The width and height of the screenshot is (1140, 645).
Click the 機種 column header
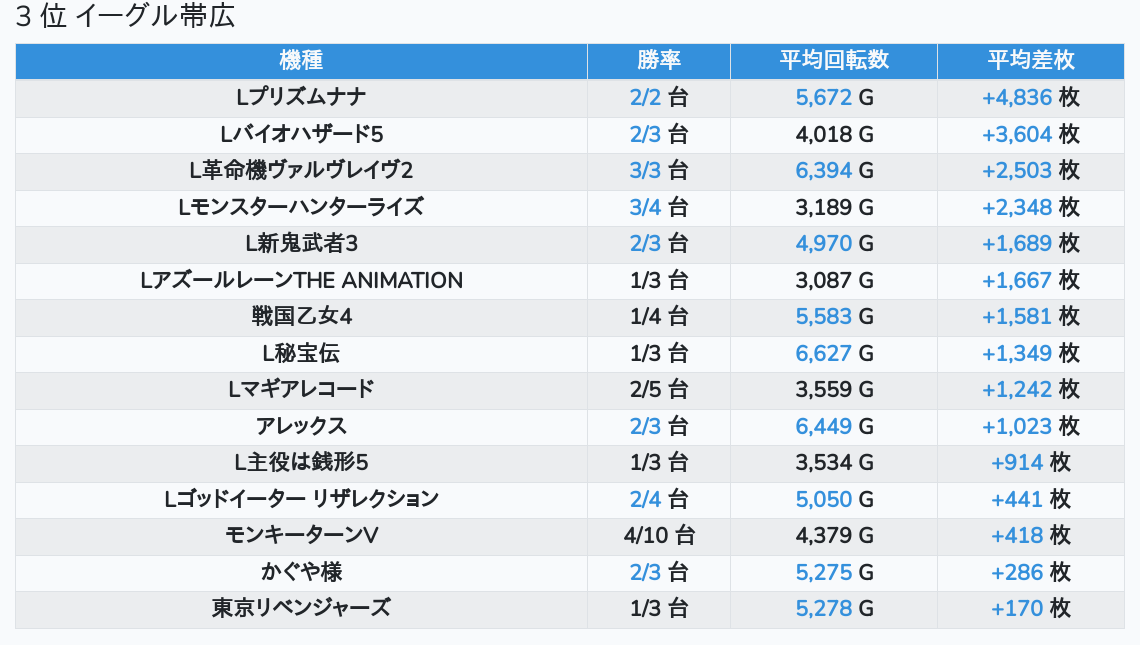[x=301, y=60]
